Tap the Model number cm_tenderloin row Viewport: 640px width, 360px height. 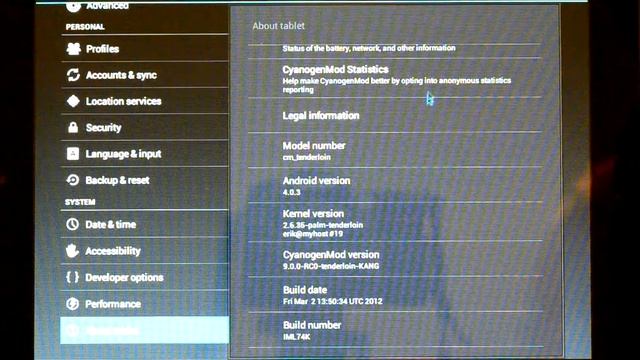point(395,150)
